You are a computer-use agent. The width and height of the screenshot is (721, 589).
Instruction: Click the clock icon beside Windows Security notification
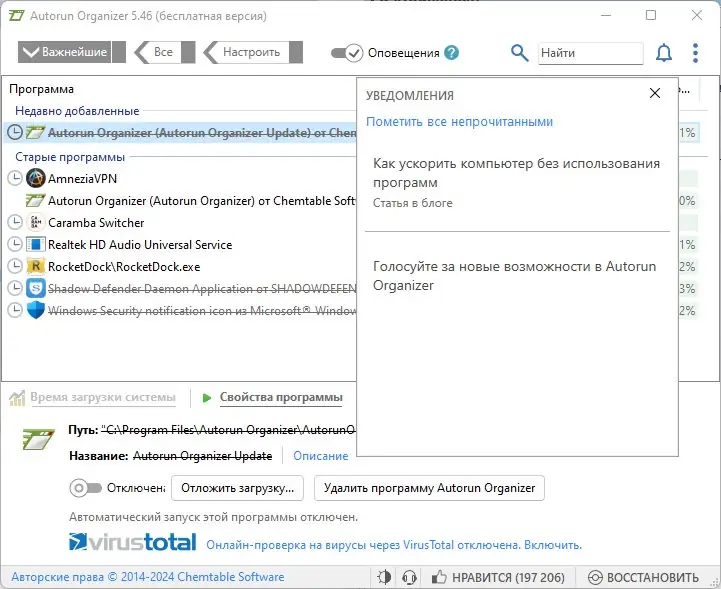pyautogui.click(x=15, y=311)
